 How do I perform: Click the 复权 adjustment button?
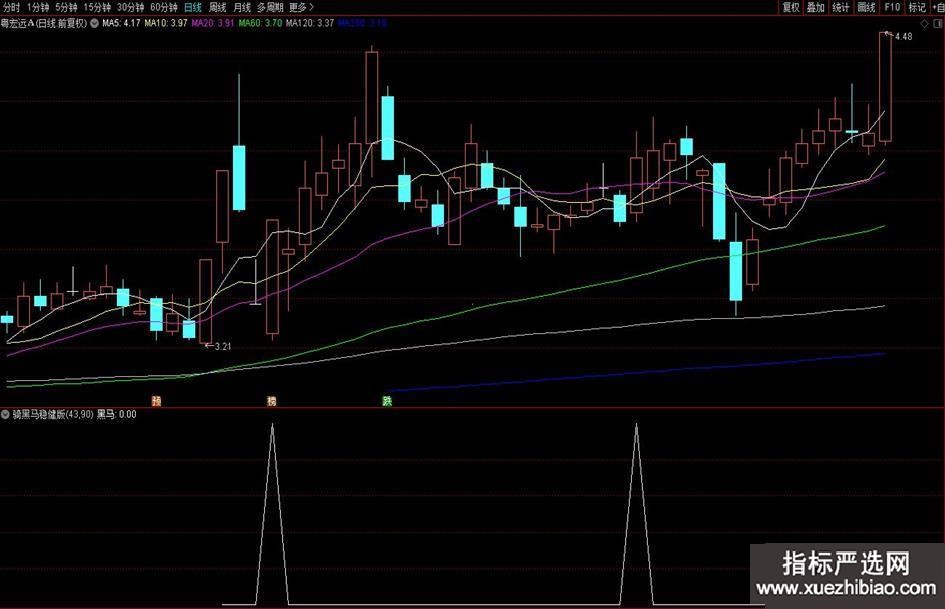(791, 7)
